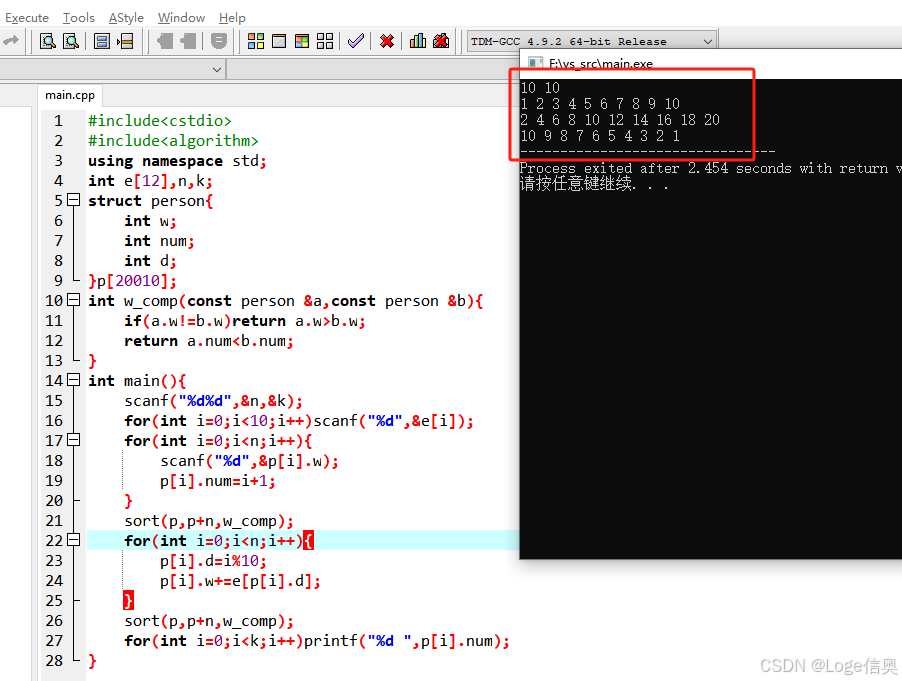Open the Help menu
The image size is (902, 681).
[232, 18]
